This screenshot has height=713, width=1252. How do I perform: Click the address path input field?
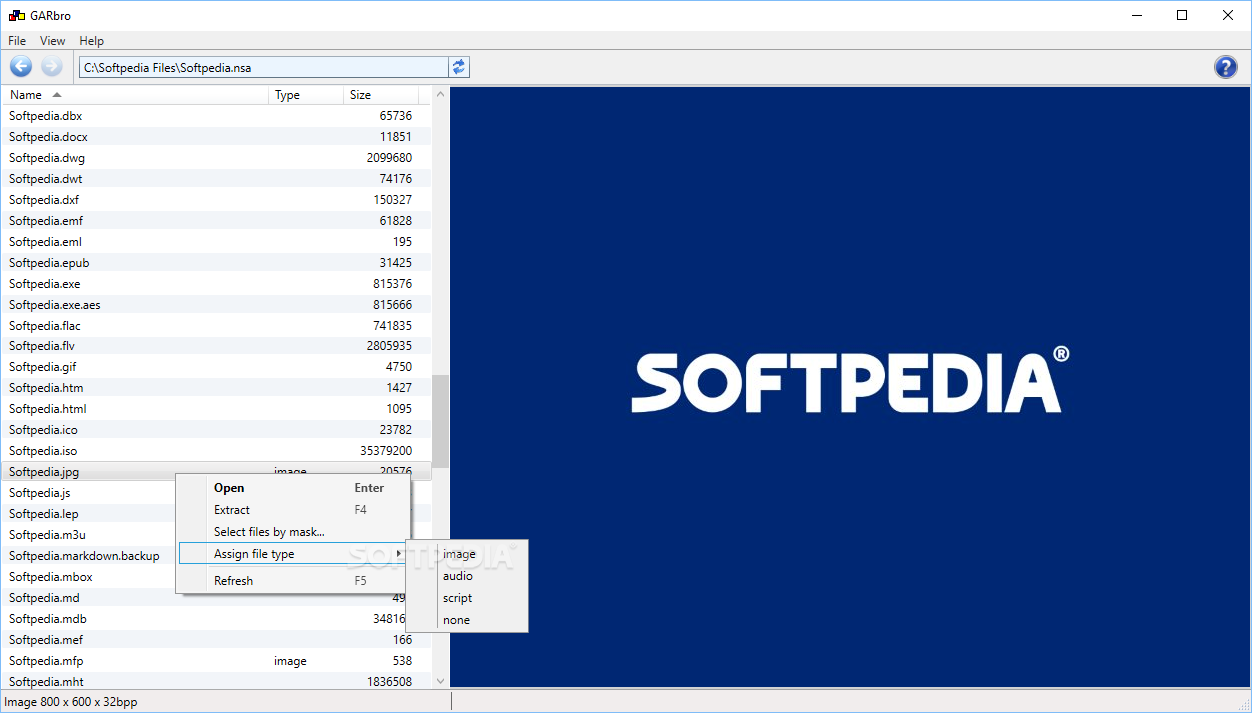point(264,67)
